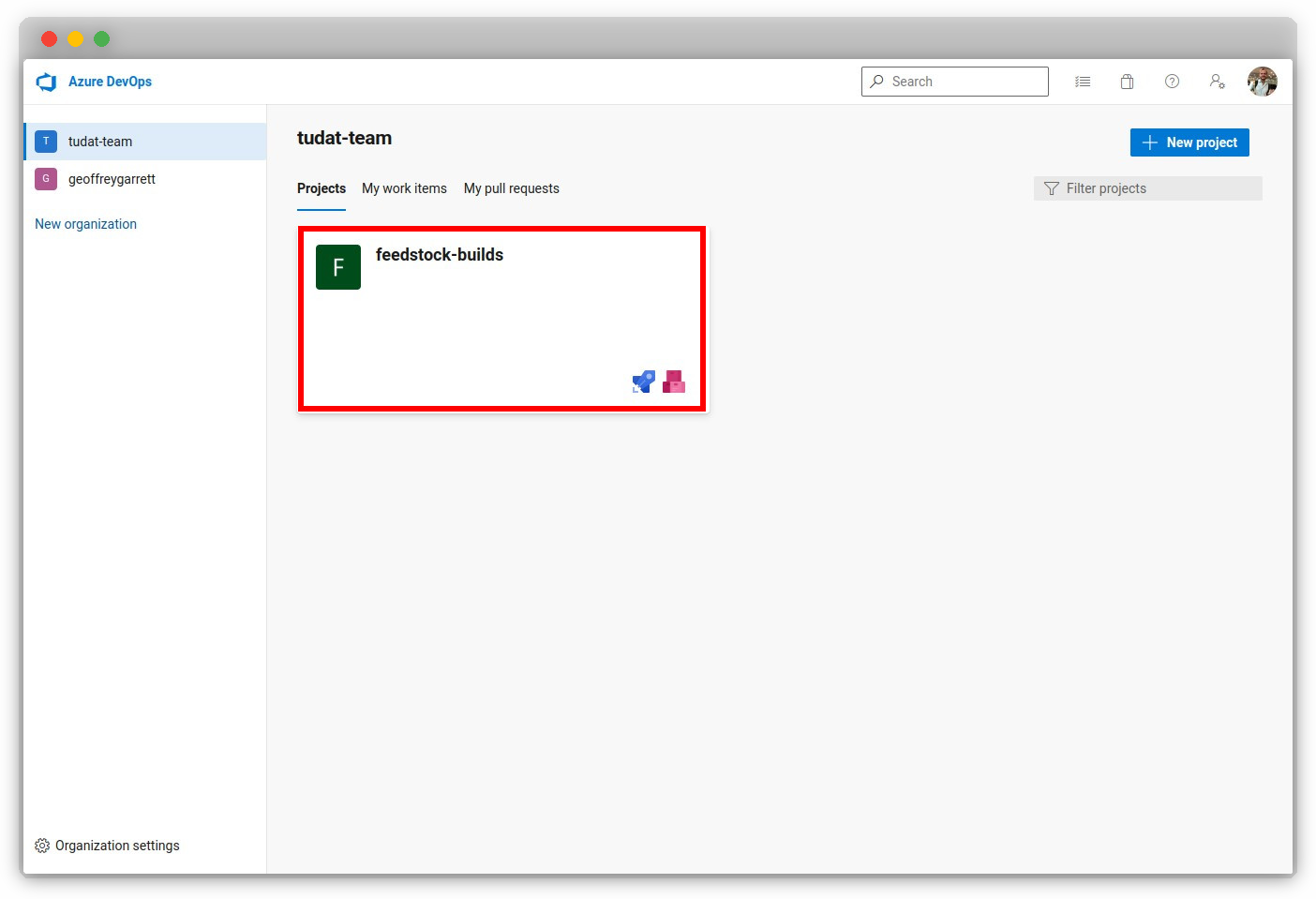1316x899 pixels.
Task: Click the New organization link
Action: [85, 224]
